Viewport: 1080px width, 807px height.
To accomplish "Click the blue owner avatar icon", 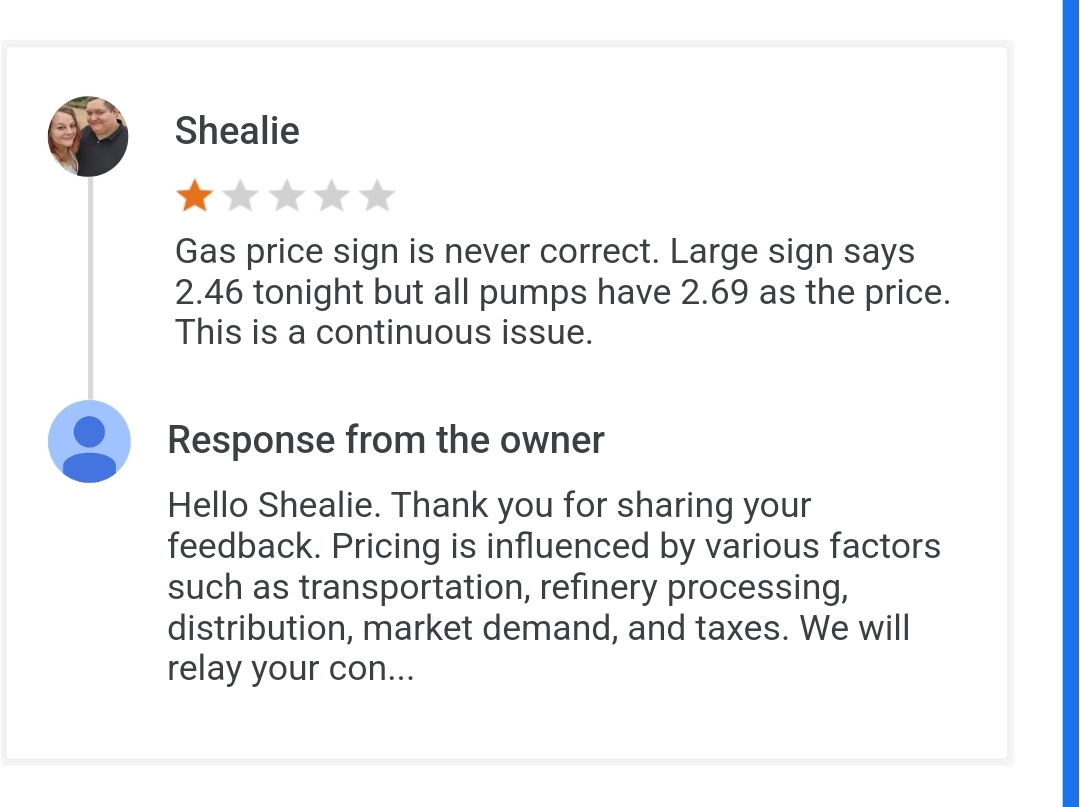I will click(89, 441).
